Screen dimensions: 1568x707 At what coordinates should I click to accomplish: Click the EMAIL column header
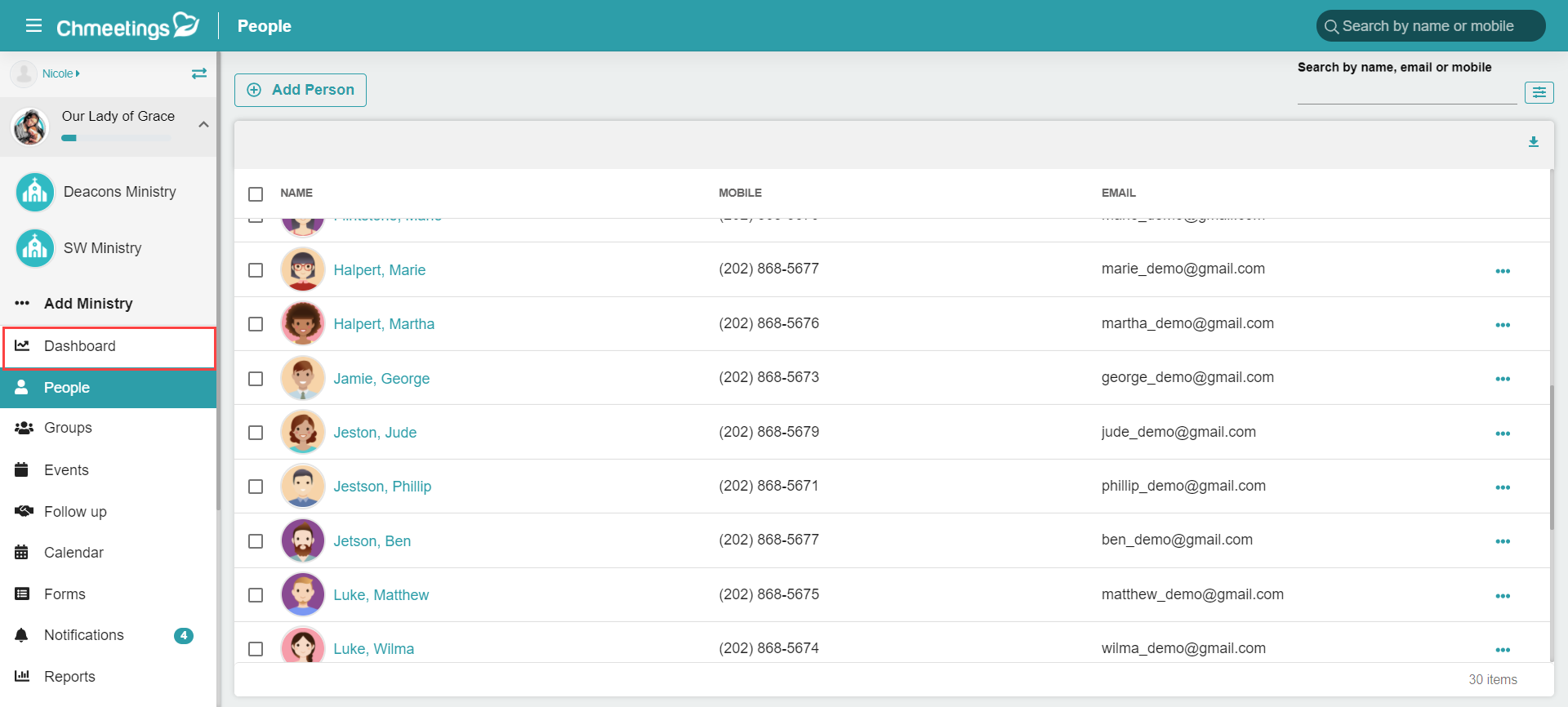pos(1119,193)
